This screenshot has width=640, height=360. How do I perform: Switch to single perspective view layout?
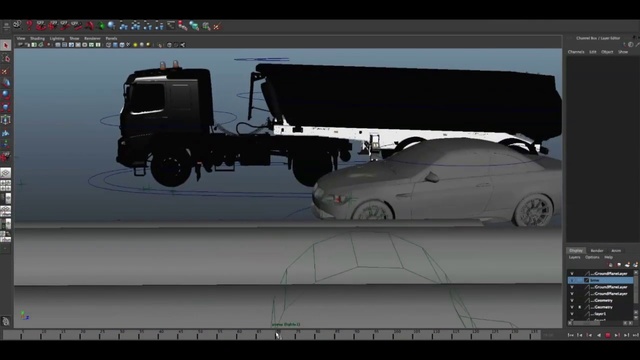pyautogui.click(x=6, y=173)
